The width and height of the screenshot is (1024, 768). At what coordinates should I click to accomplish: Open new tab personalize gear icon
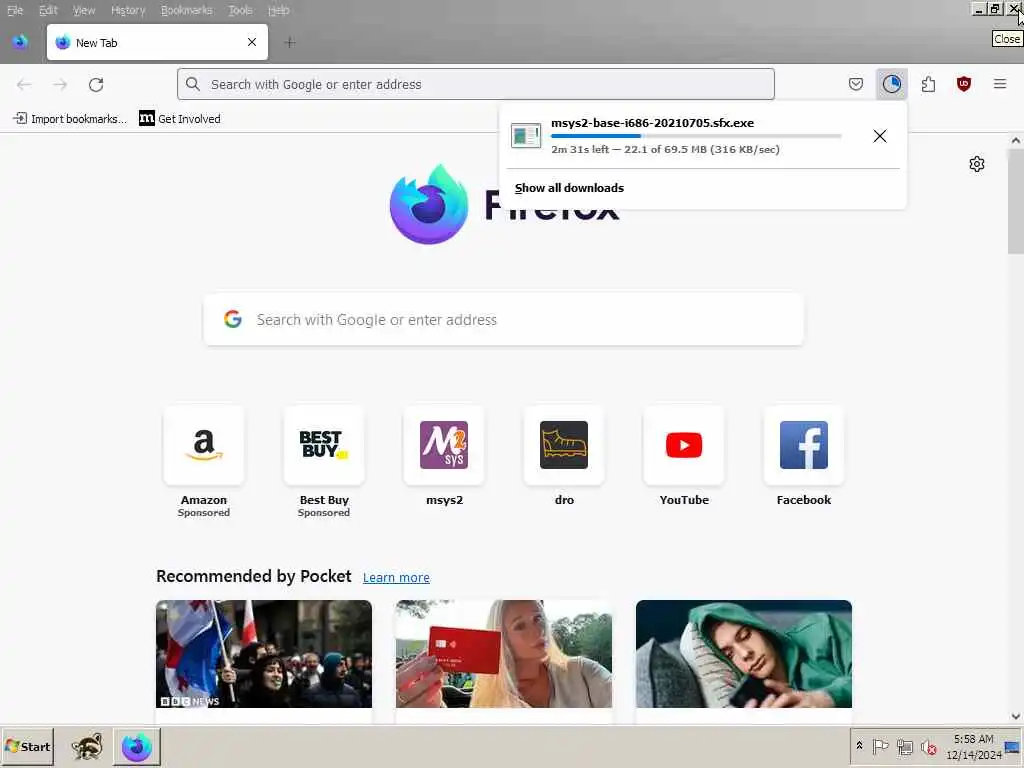977,164
